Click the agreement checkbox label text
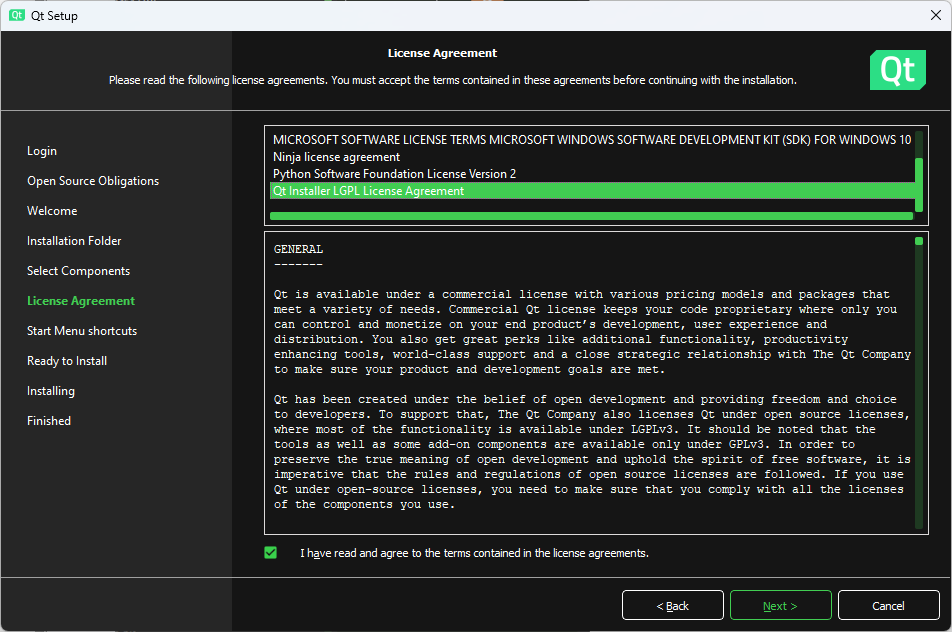The height and width of the screenshot is (632, 952). [x=474, y=553]
